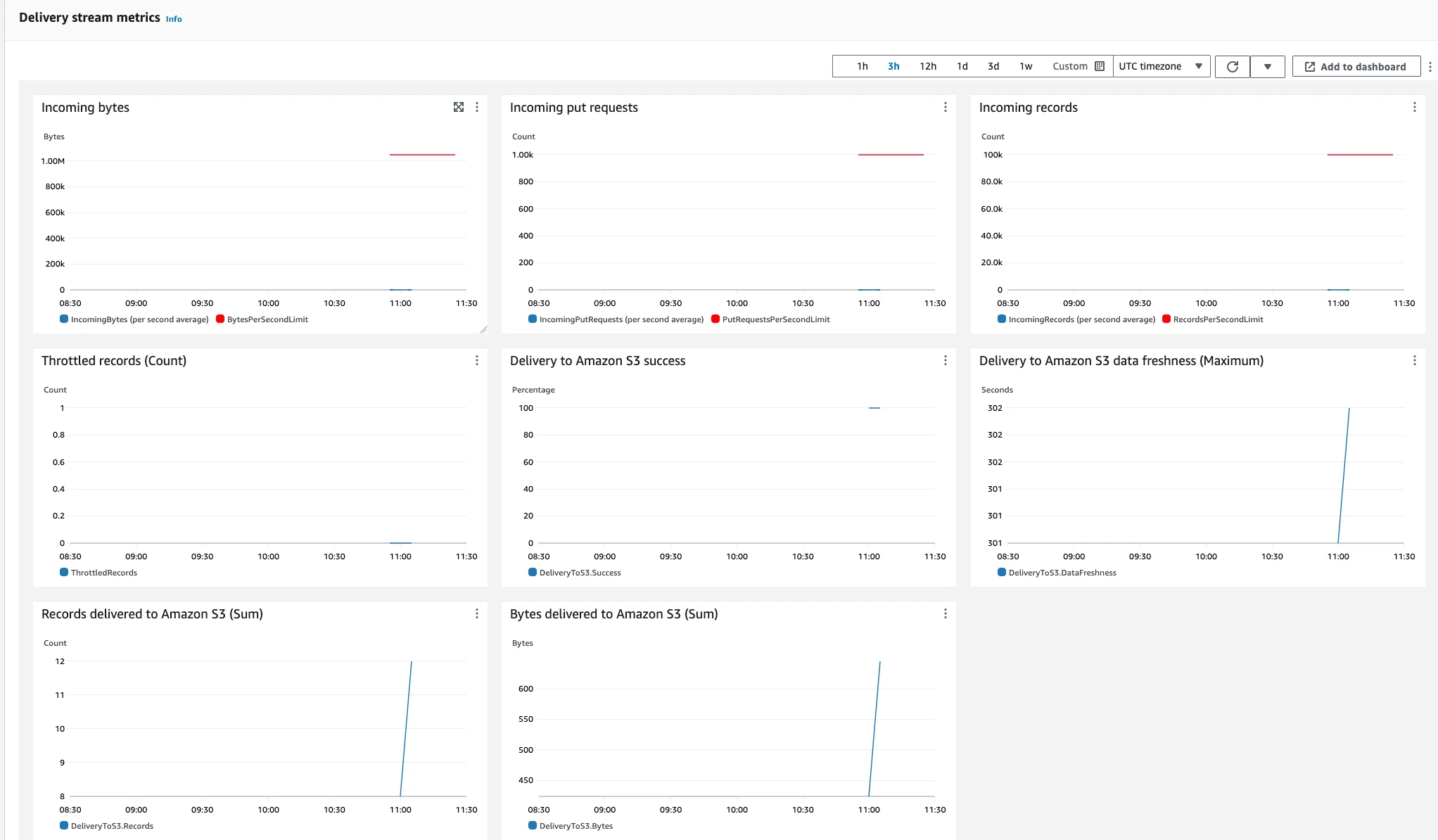Toggle the BytesPerSecondLimit legend swatch

pos(220,319)
